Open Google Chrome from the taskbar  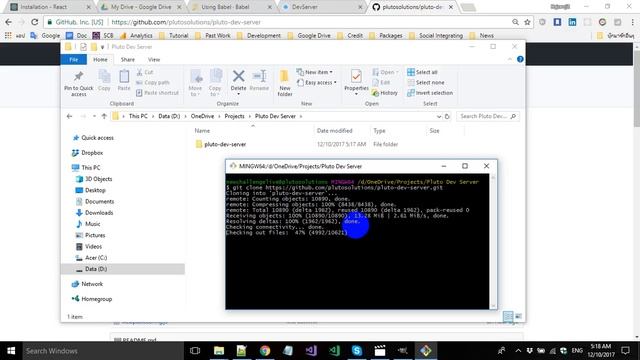265,351
